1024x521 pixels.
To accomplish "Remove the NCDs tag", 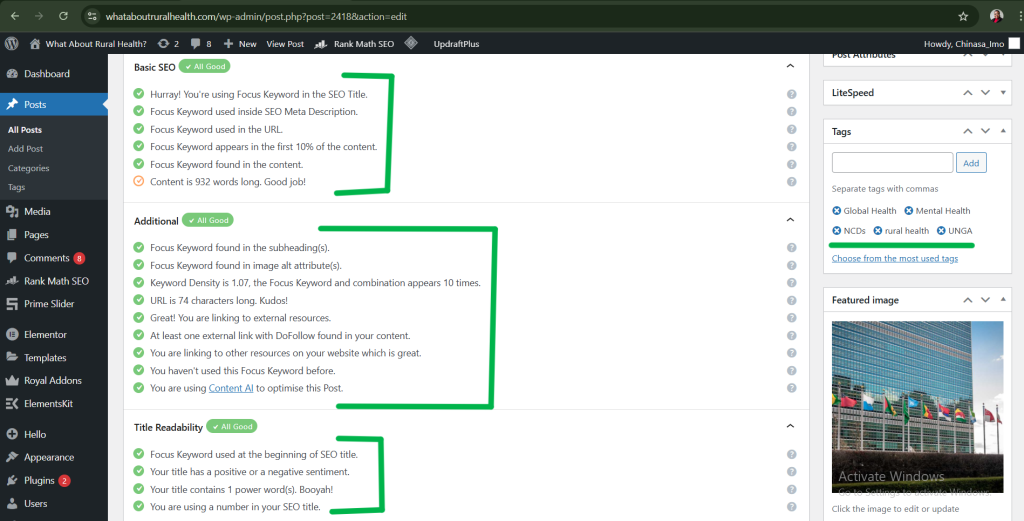I will 837,231.
